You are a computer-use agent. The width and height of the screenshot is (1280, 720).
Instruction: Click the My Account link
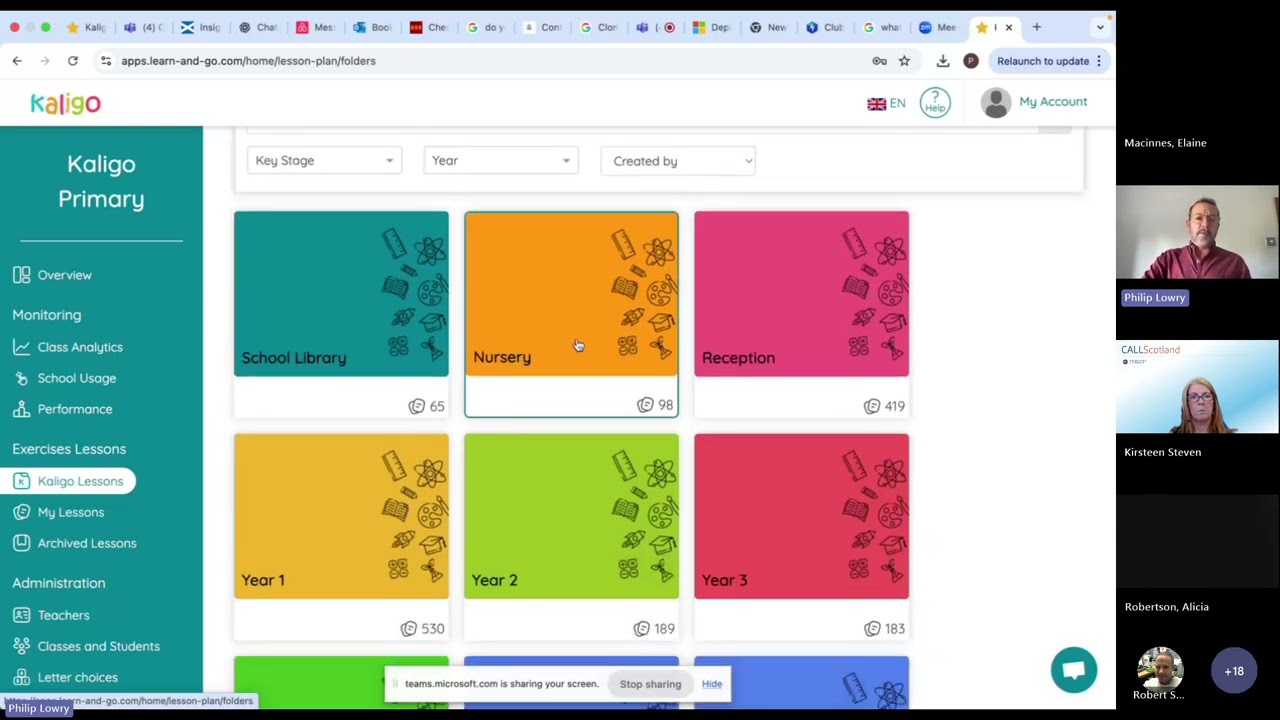1053,102
